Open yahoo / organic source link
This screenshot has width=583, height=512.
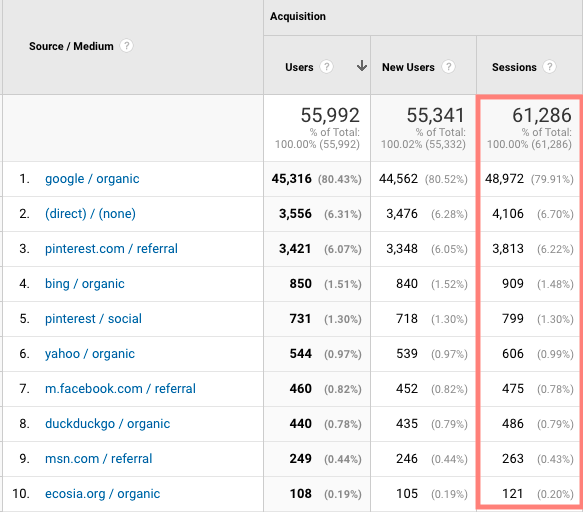90,354
